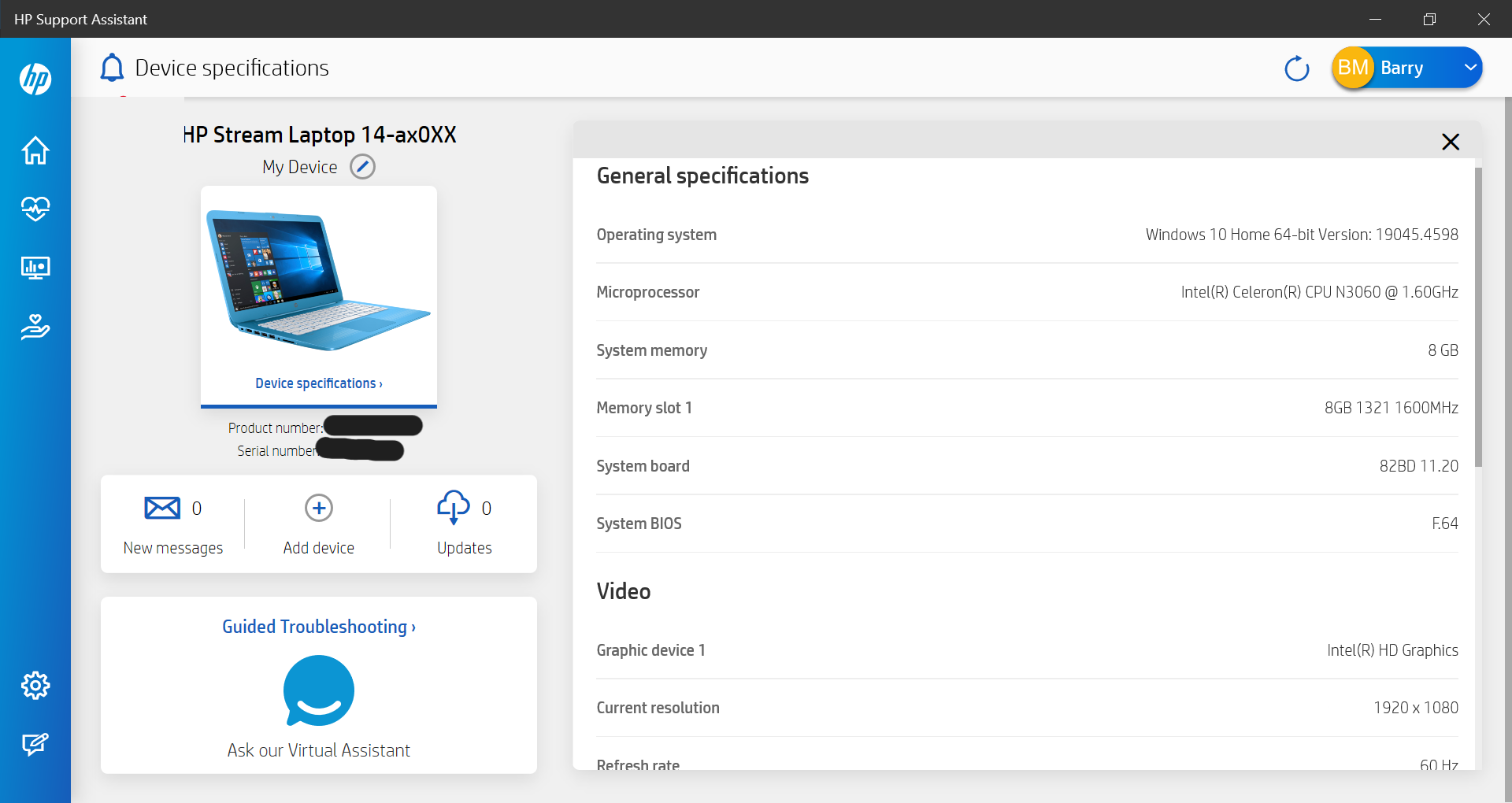
Task: Click the Add device button
Action: click(318, 524)
